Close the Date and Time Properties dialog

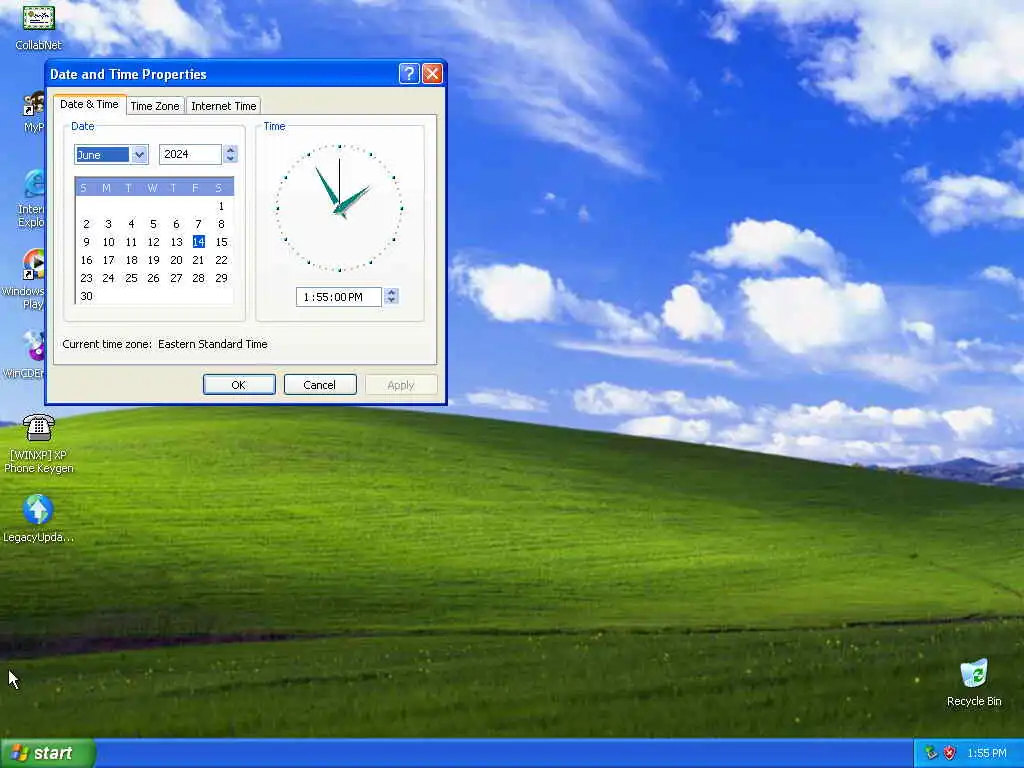click(432, 74)
